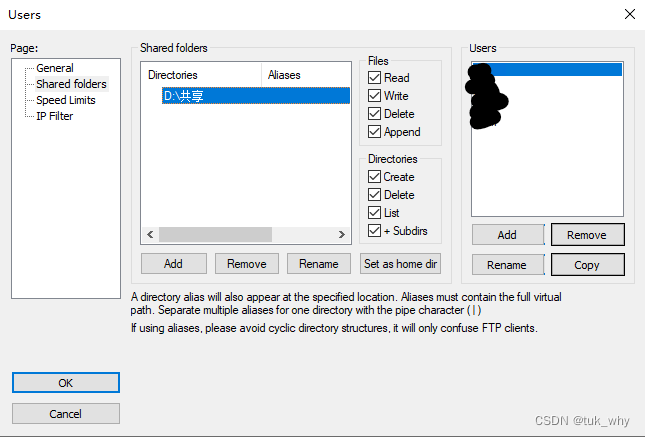Toggle the Create directories checkbox
This screenshot has height=437, width=645.
tap(375, 177)
